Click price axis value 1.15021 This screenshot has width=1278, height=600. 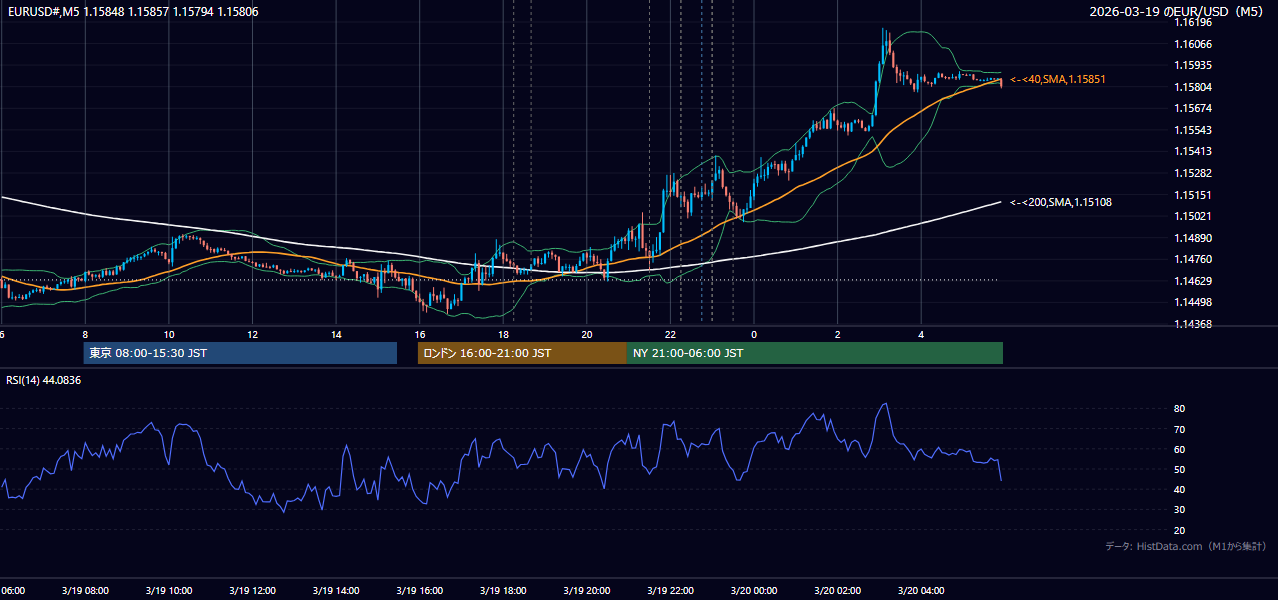tap(1192, 216)
